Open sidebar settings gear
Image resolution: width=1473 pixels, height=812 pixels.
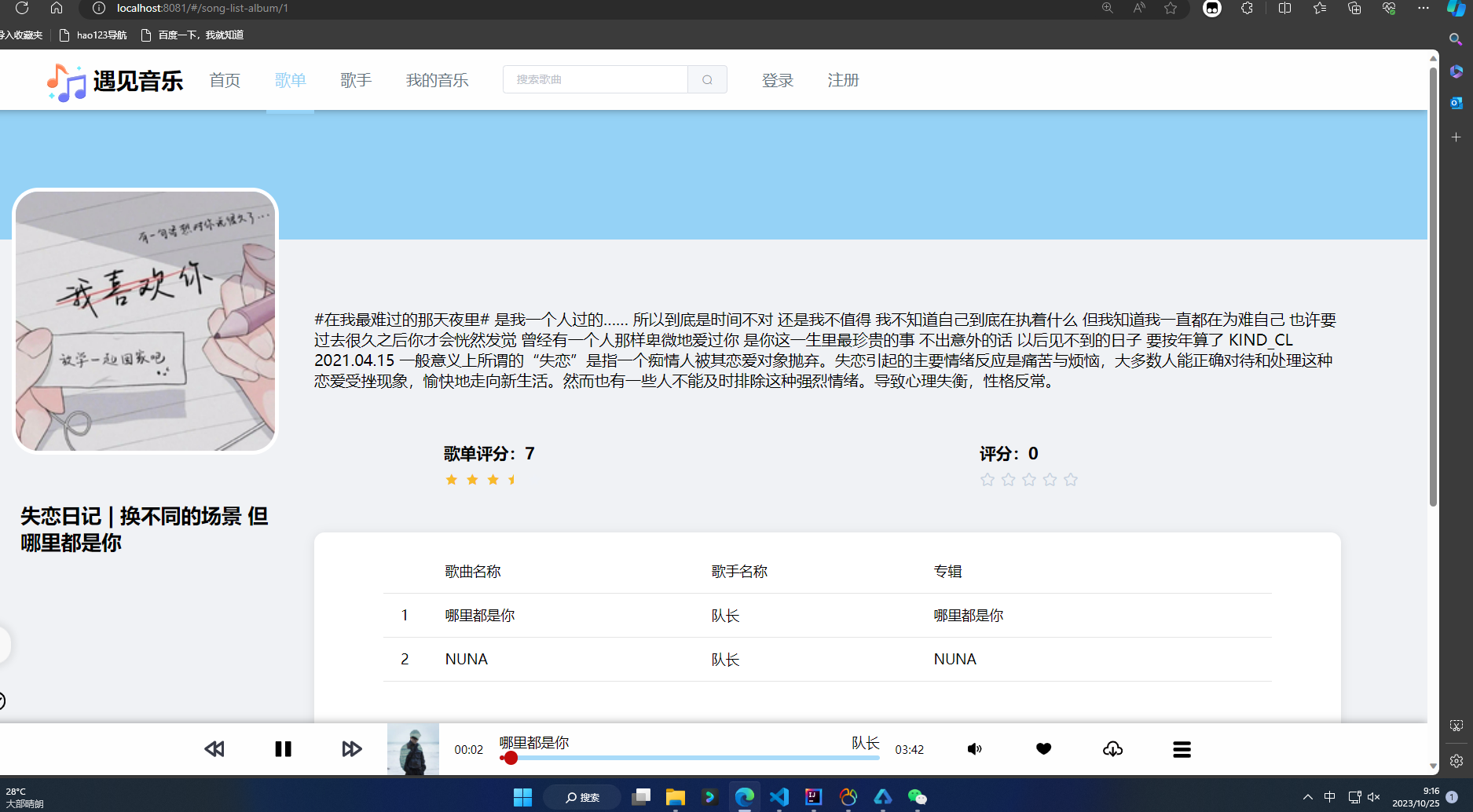pos(1456,761)
